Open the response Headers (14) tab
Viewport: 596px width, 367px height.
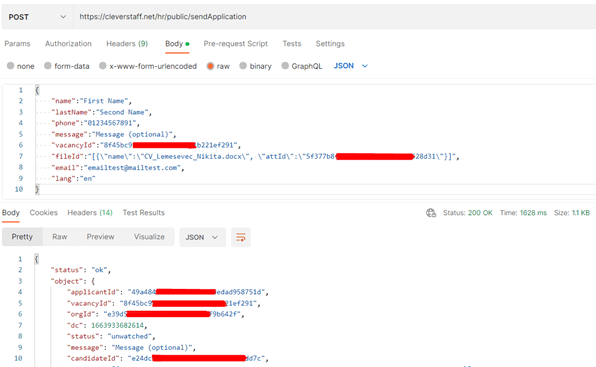(90, 213)
